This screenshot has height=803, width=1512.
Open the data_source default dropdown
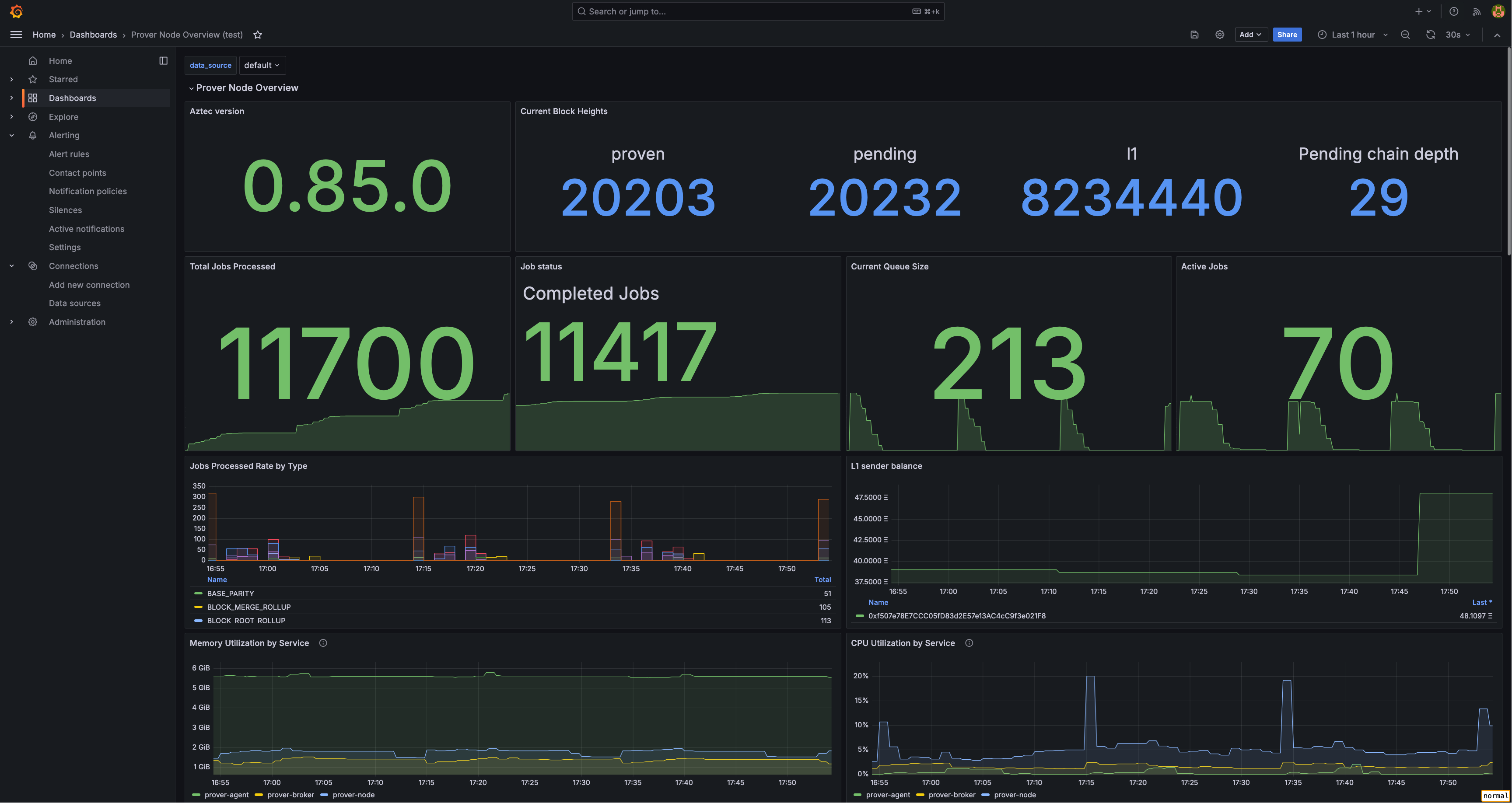(x=262, y=65)
